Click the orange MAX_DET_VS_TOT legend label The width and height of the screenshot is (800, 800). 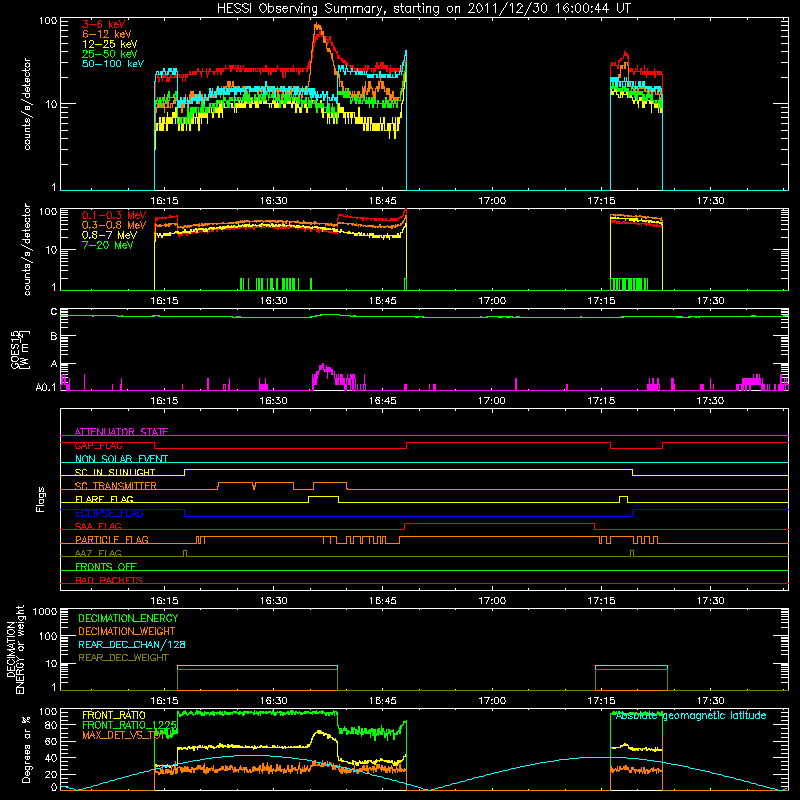pyautogui.click(x=124, y=735)
